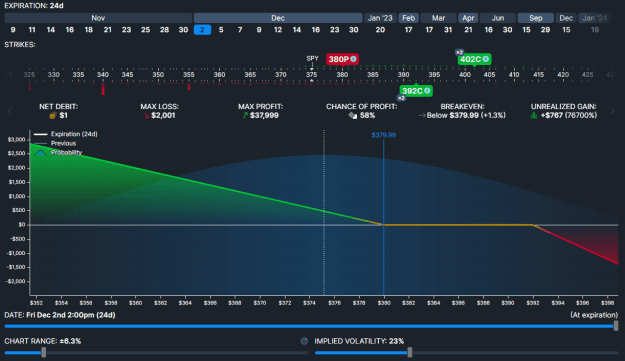Choose the Nov 28 expiration date
Screen dimensions: 625x361
pyautogui.click(x=164, y=30)
